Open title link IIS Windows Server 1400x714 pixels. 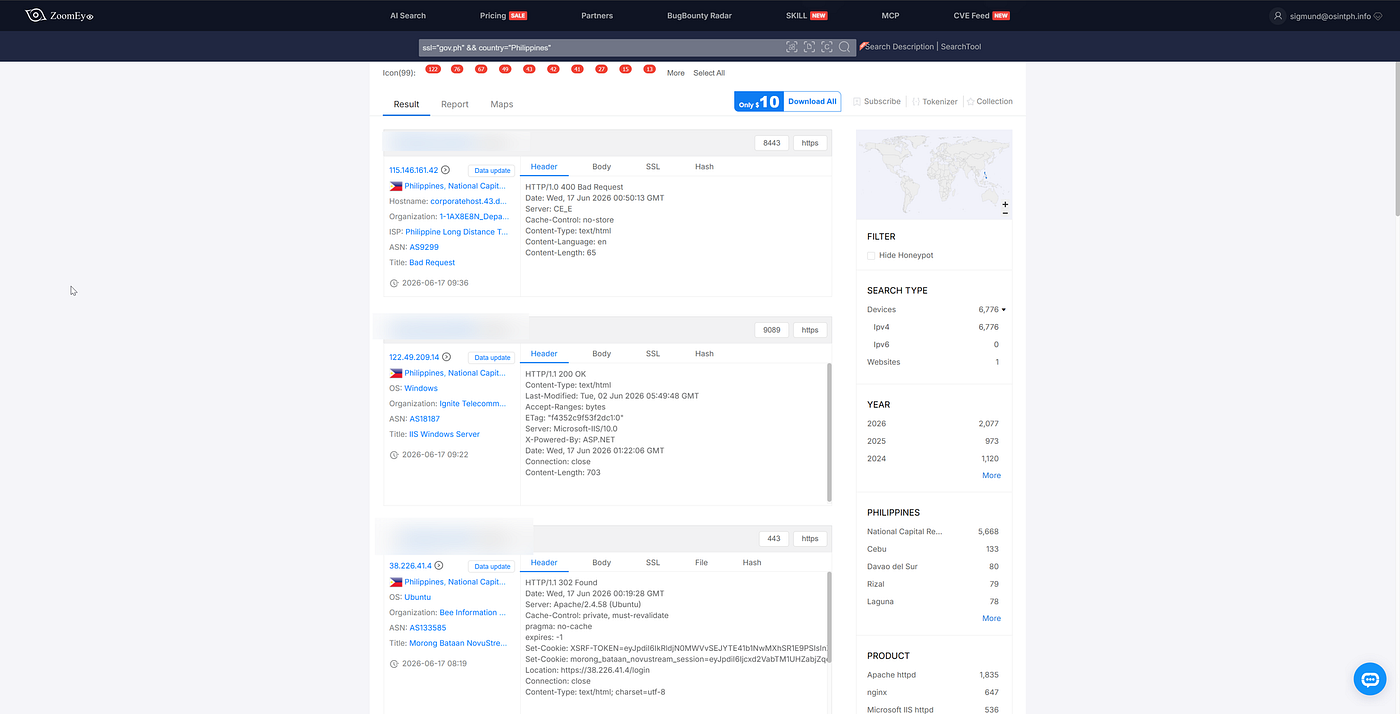pyautogui.click(x=445, y=434)
